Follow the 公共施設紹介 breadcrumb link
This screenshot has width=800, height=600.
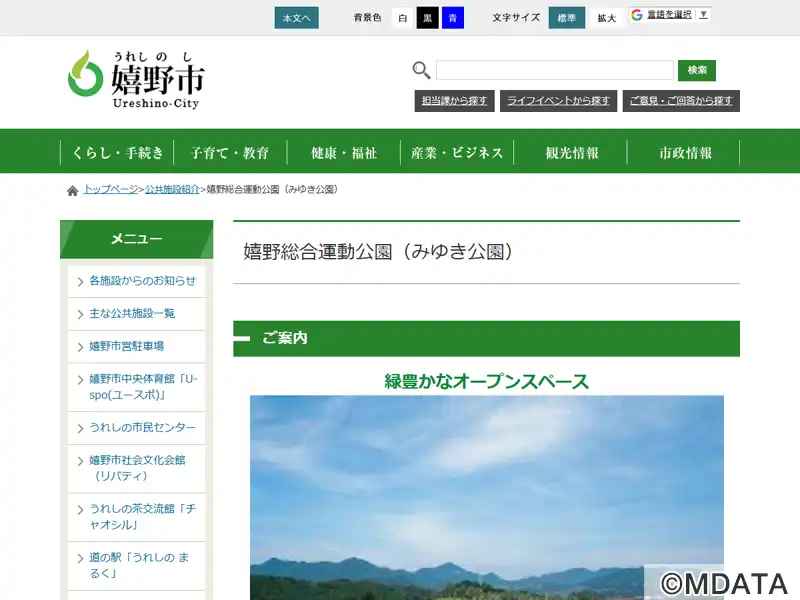(x=173, y=189)
